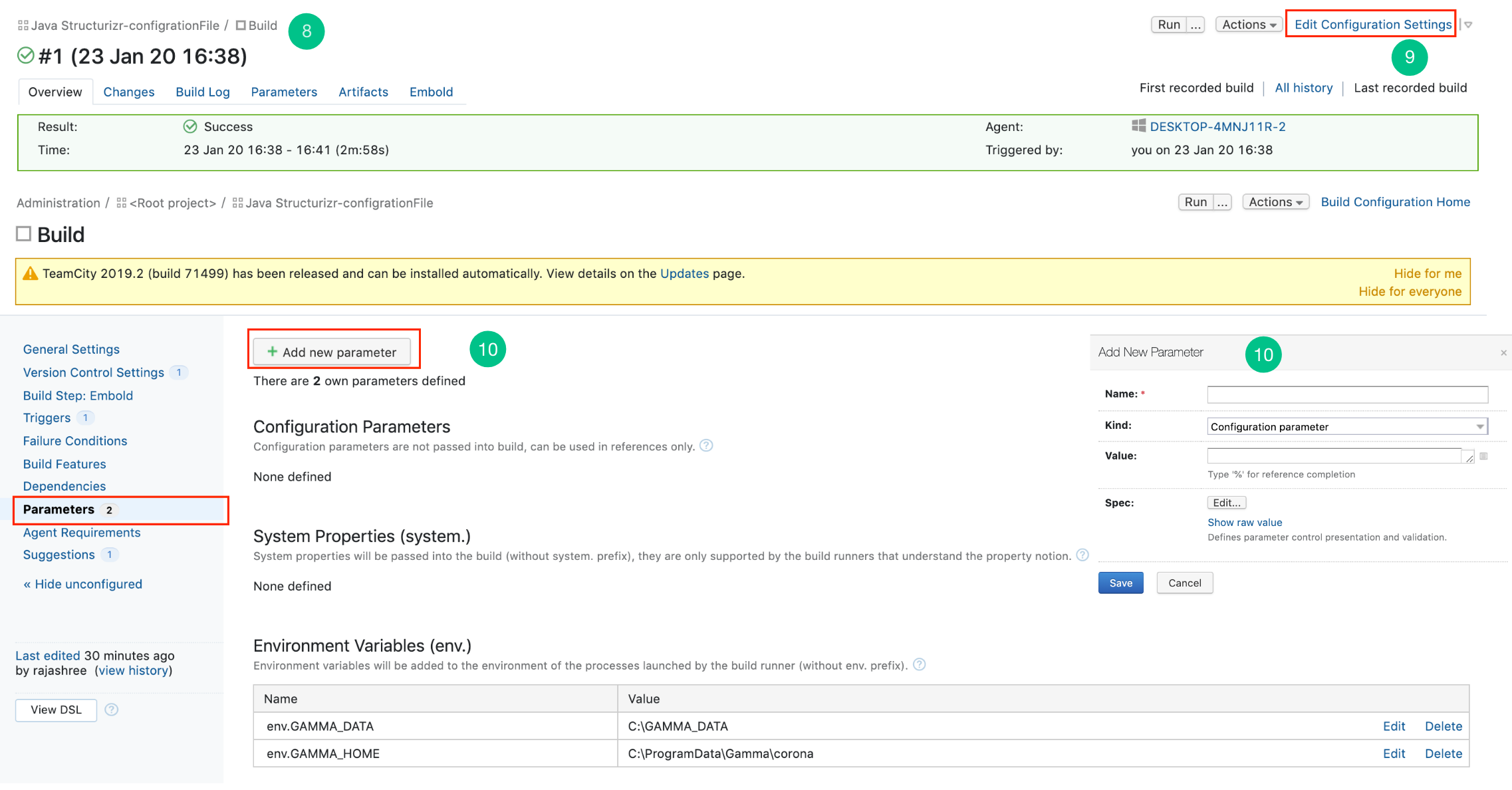
Task: Open the top Actions dropdown
Action: 1249,25
